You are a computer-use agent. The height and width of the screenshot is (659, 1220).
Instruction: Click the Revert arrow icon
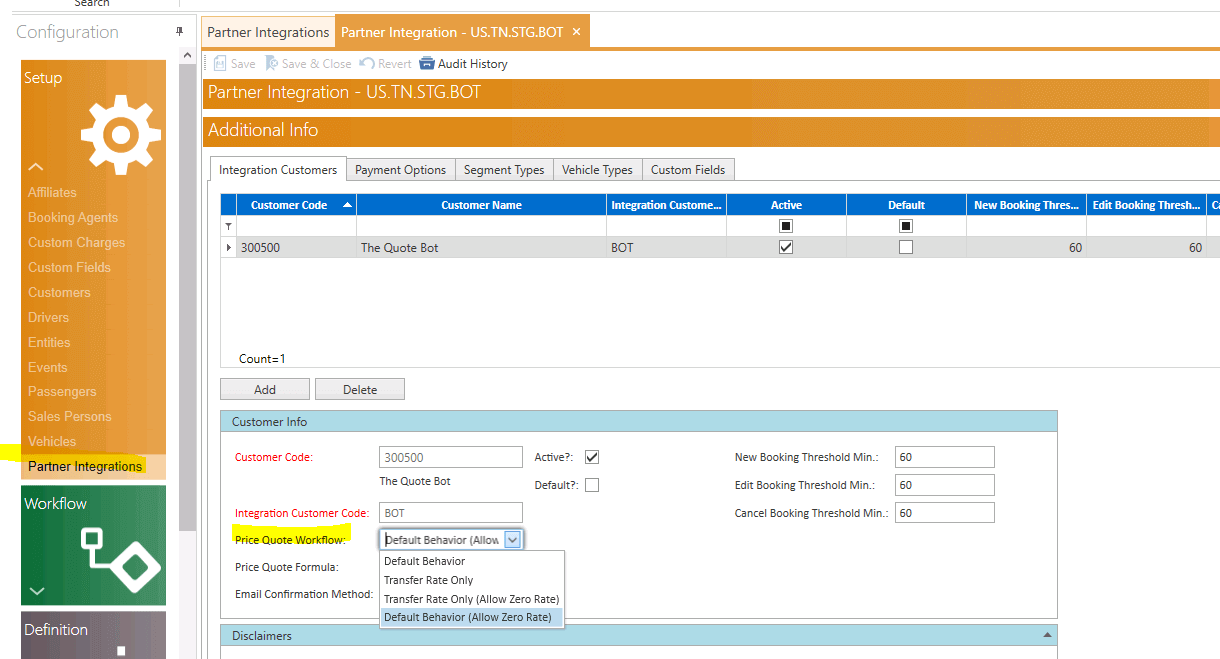coord(367,64)
